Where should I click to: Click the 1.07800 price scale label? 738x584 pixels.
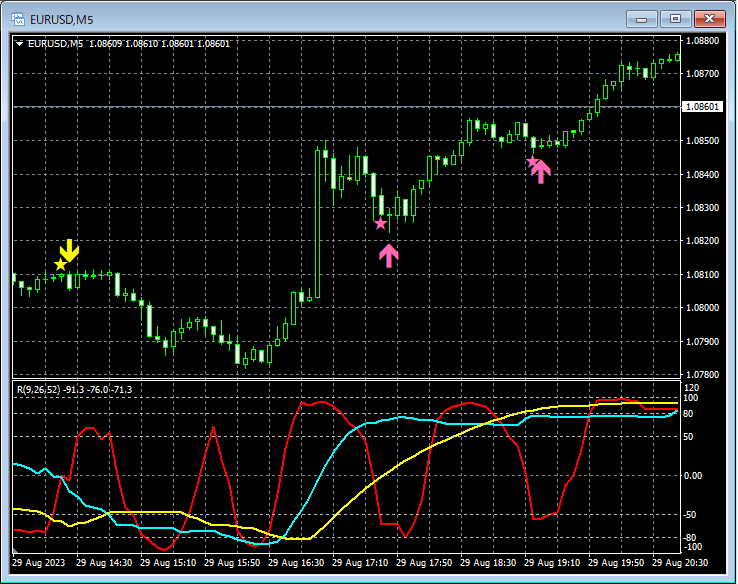pos(703,375)
